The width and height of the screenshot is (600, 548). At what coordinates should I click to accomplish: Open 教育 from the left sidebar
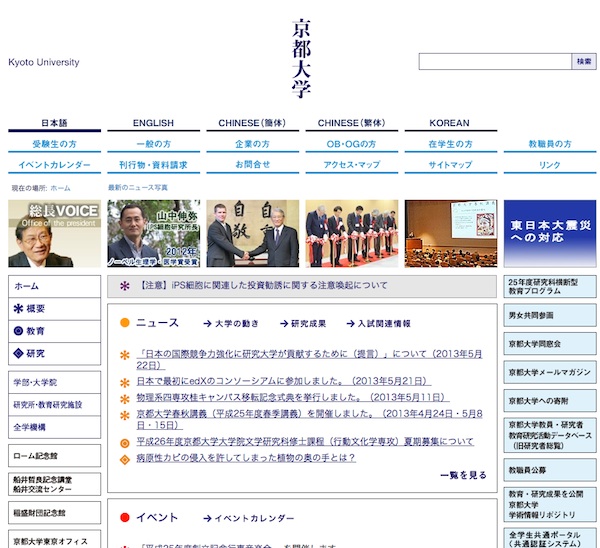coord(35,330)
